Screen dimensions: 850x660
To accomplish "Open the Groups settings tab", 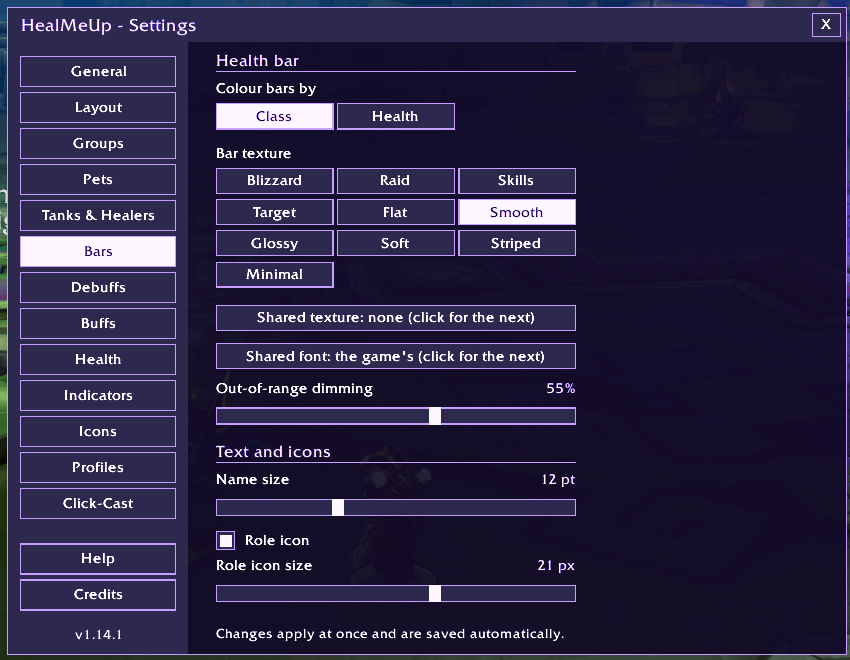I will coord(98,144).
